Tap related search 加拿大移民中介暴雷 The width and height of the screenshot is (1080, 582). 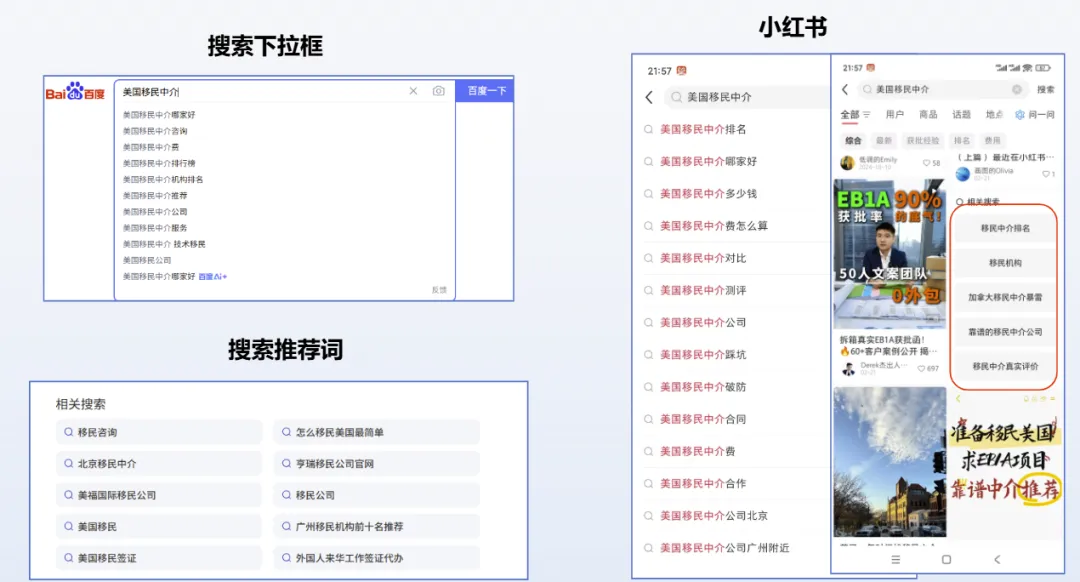pos(1005,297)
